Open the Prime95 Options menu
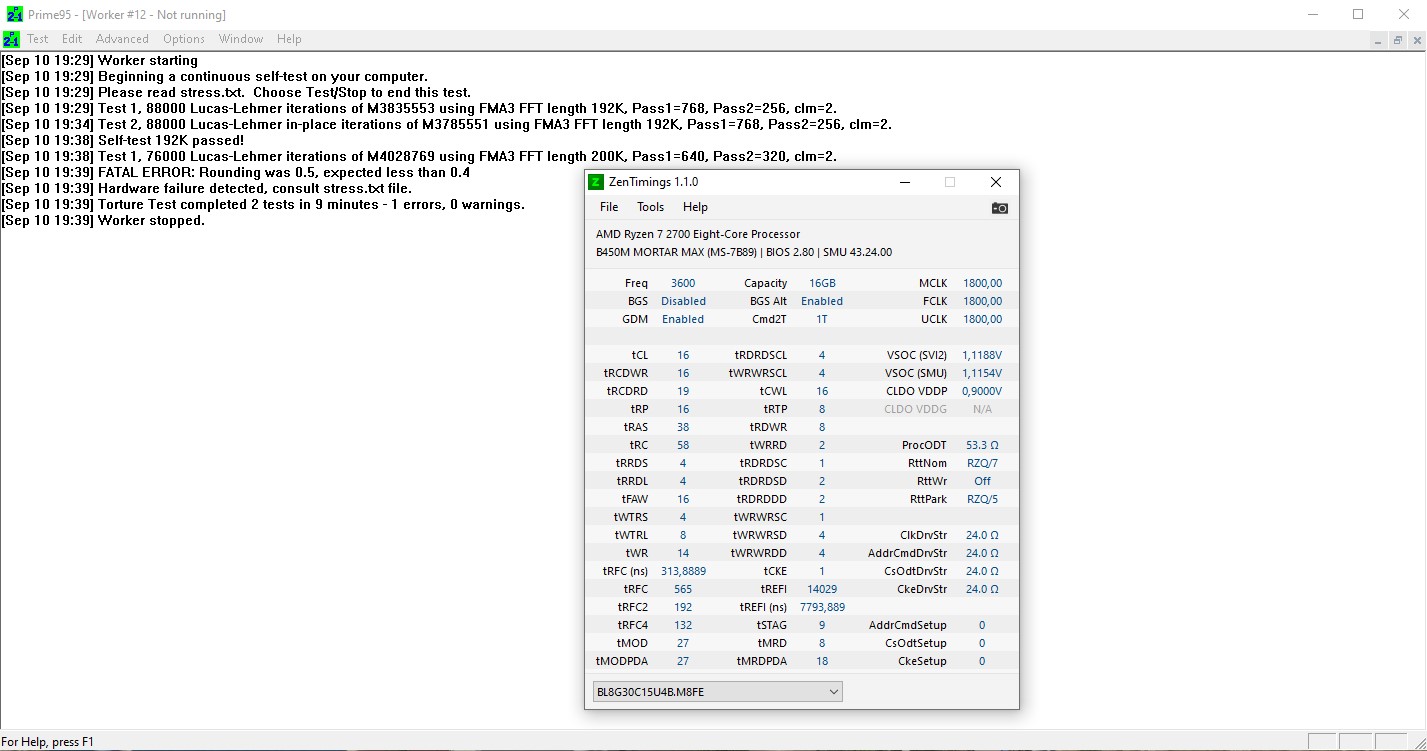Viewport: 1427px width, 751px height. coord(184,39)
